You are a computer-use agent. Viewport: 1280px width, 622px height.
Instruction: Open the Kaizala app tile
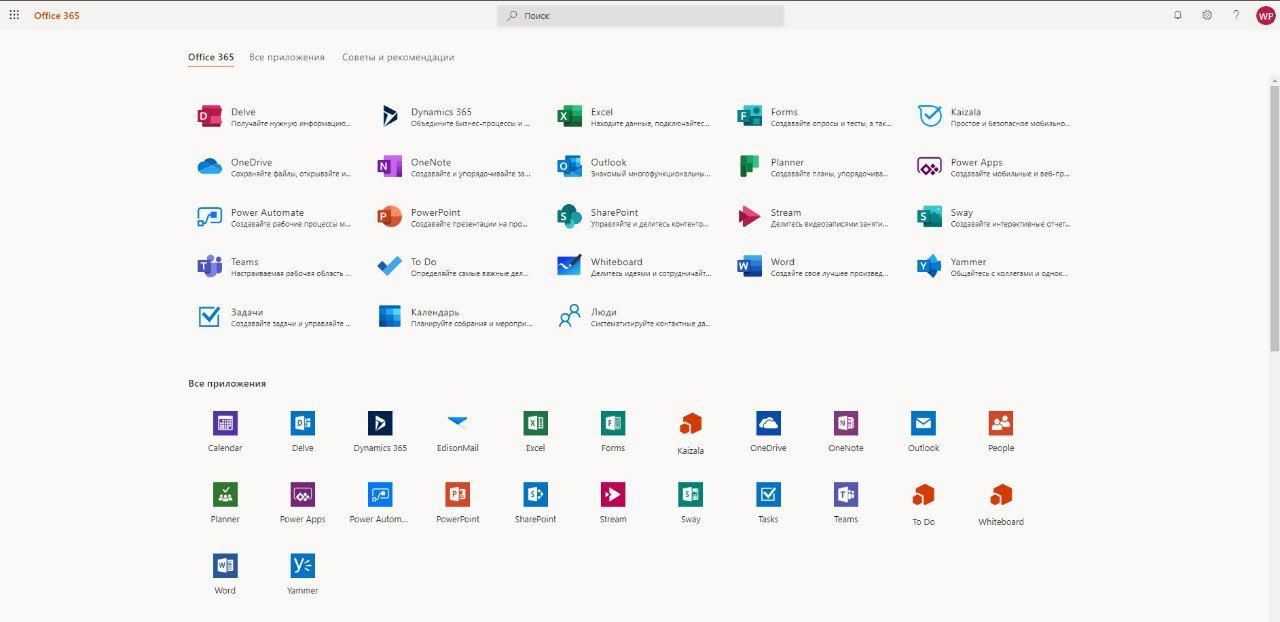[x=995, y=117]
